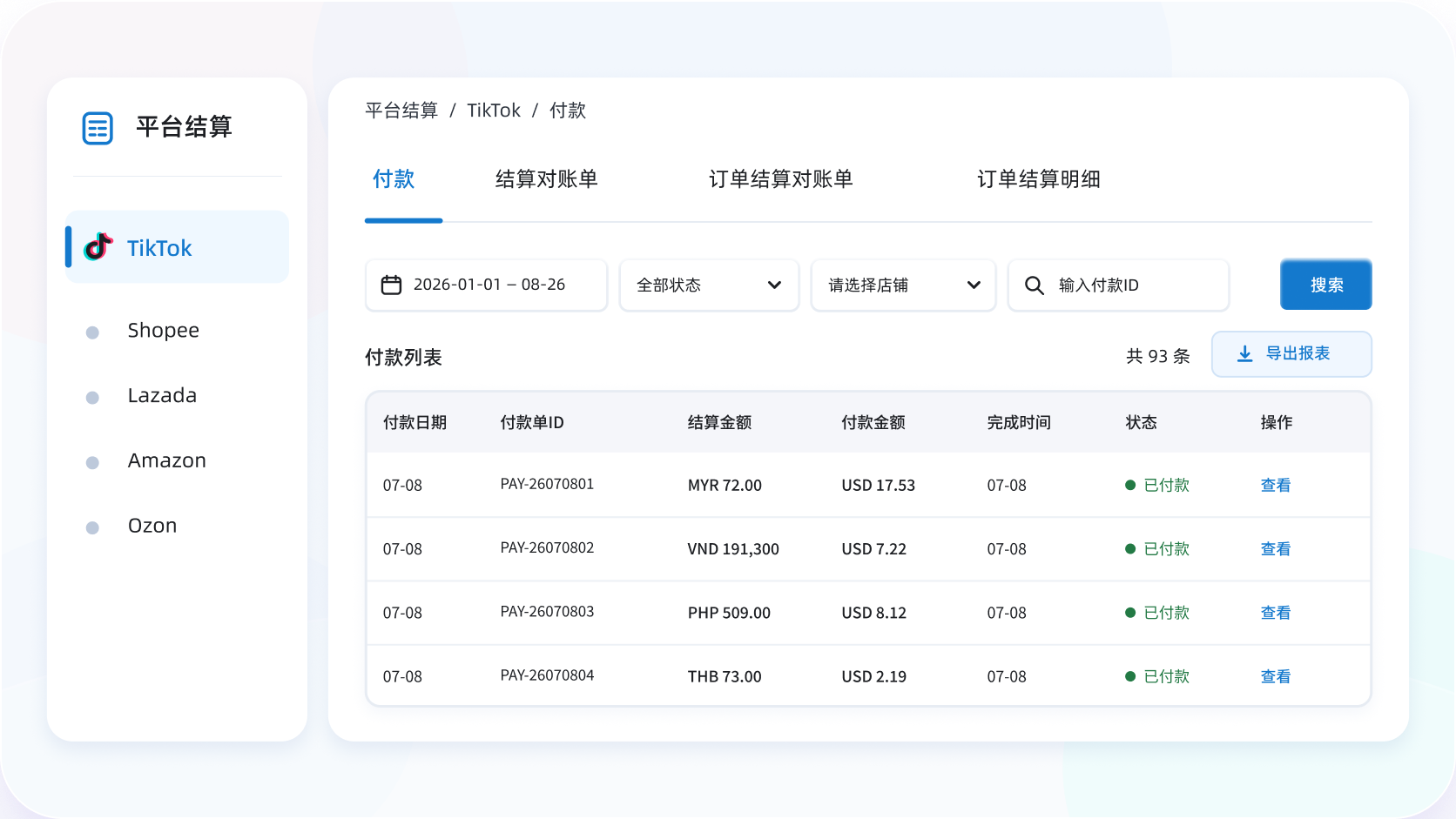Click 查看 for PAY-26070804
This screenshot has height=819, width=1456.
click(x=1276, y=677)
